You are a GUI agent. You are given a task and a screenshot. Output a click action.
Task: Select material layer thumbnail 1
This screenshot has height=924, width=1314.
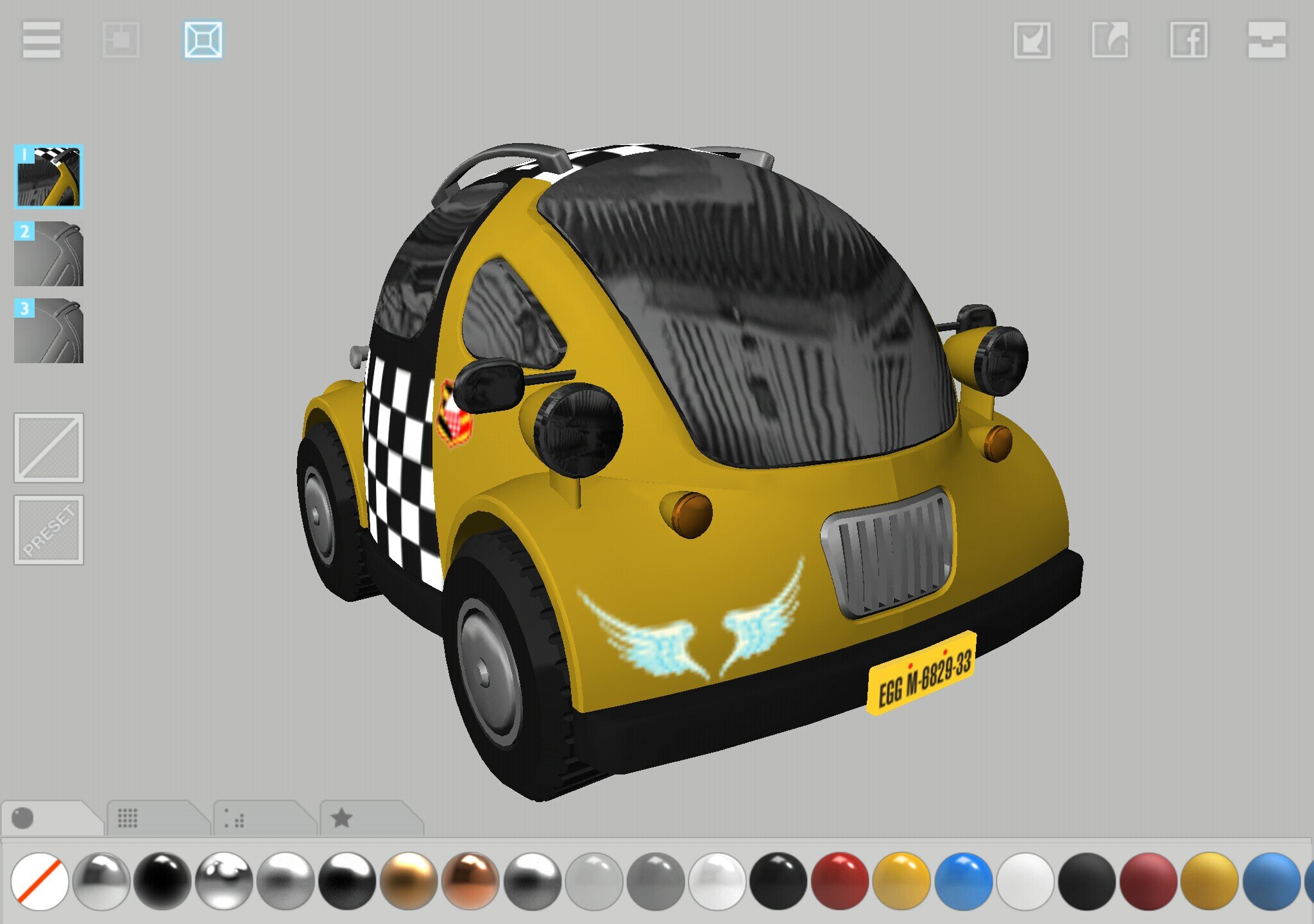[x=49, y=176]
